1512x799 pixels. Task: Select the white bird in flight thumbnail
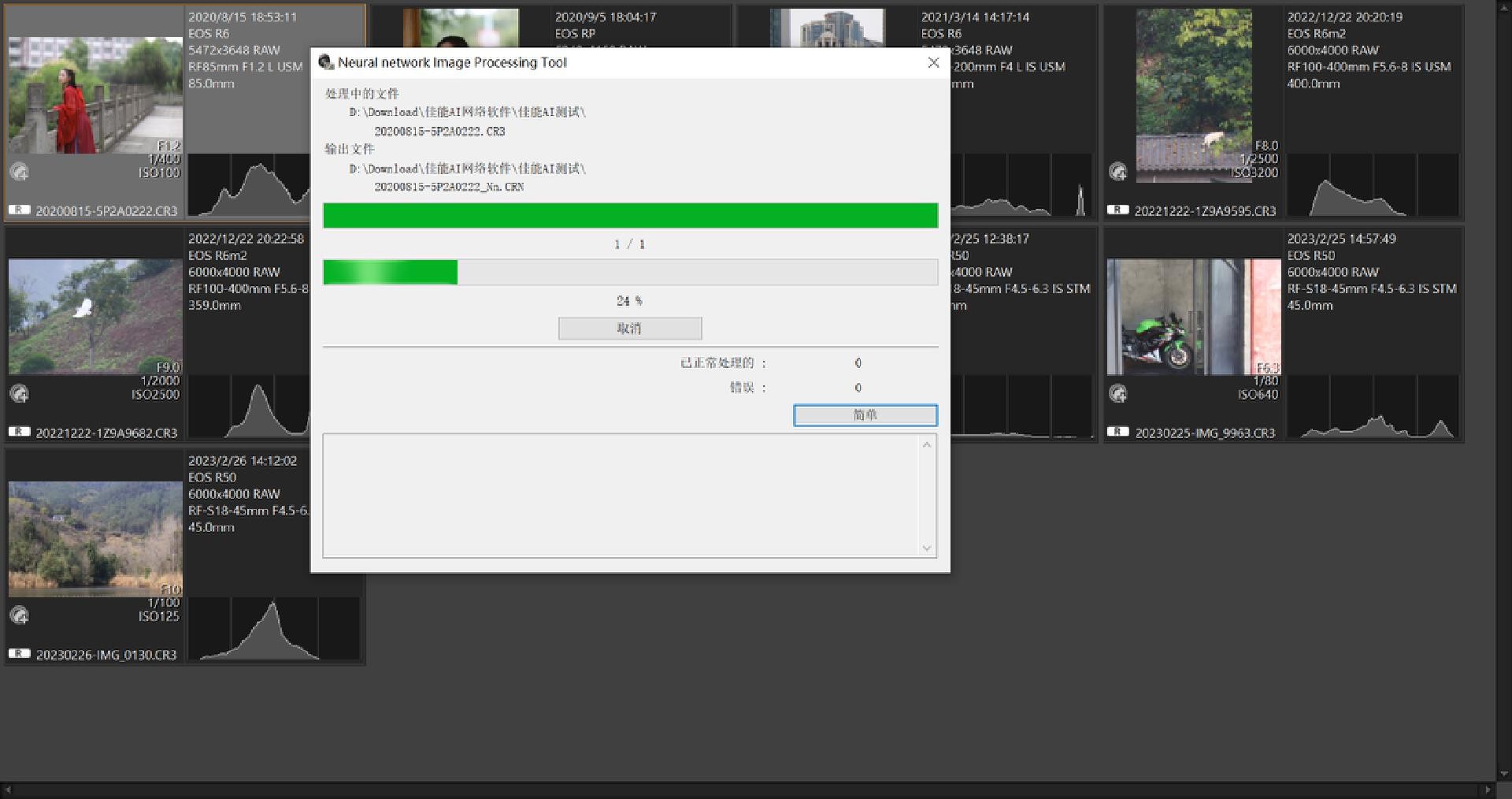point(95,317)
